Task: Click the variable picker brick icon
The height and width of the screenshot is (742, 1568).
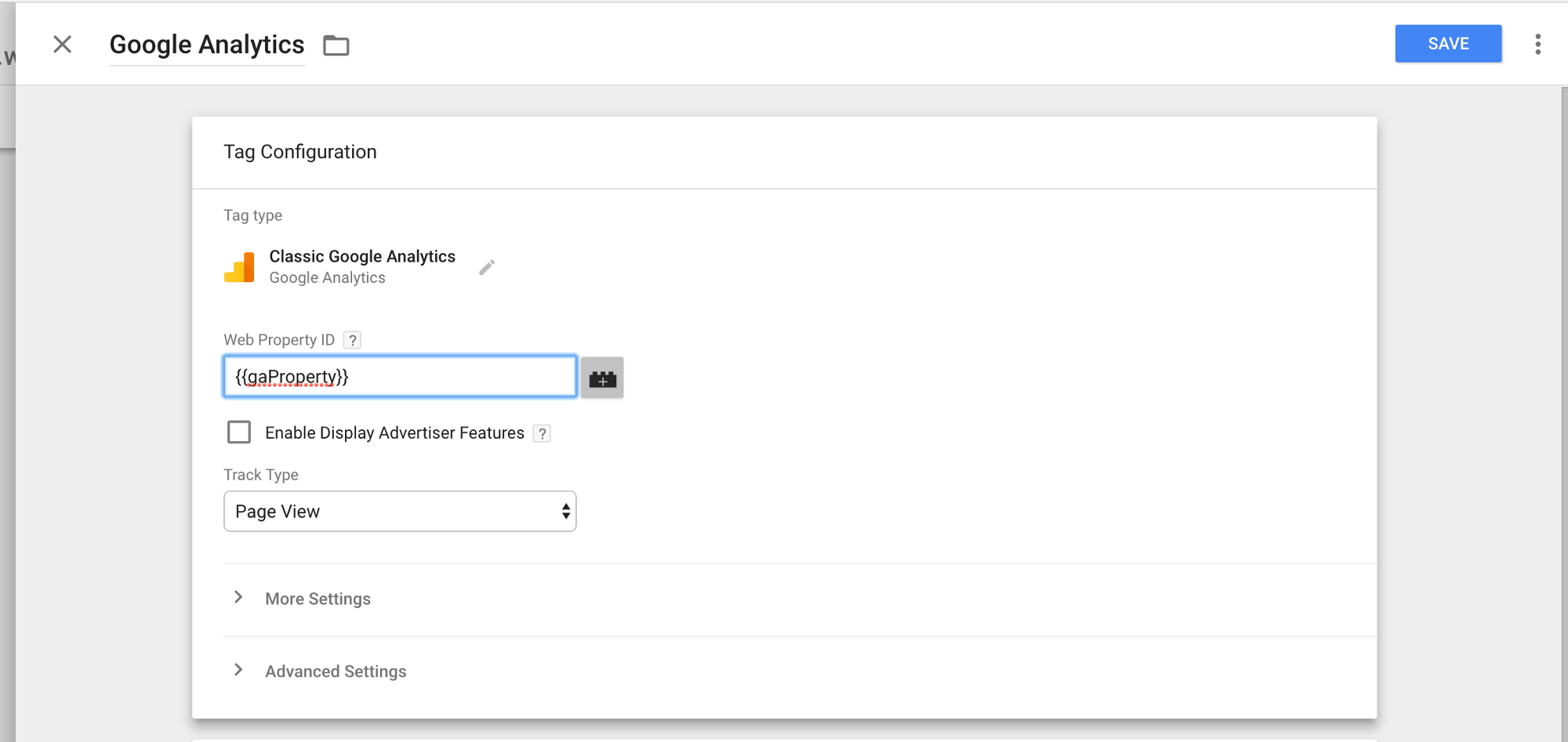Action: pyautogui.click(x=602, y=378)
